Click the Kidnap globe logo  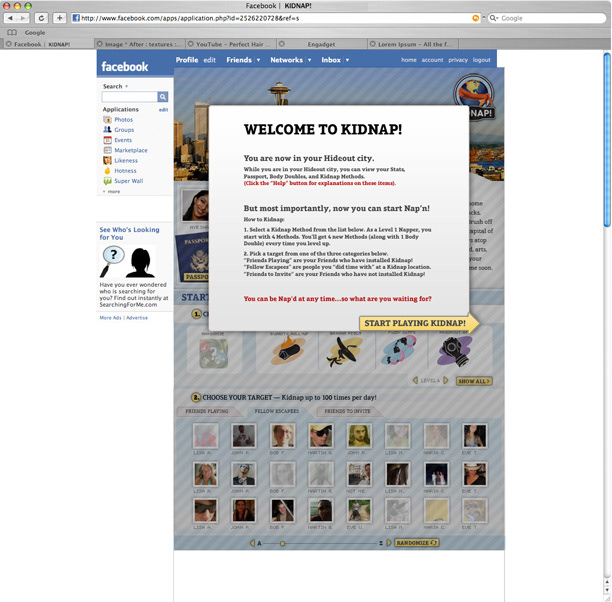point(474,92)
